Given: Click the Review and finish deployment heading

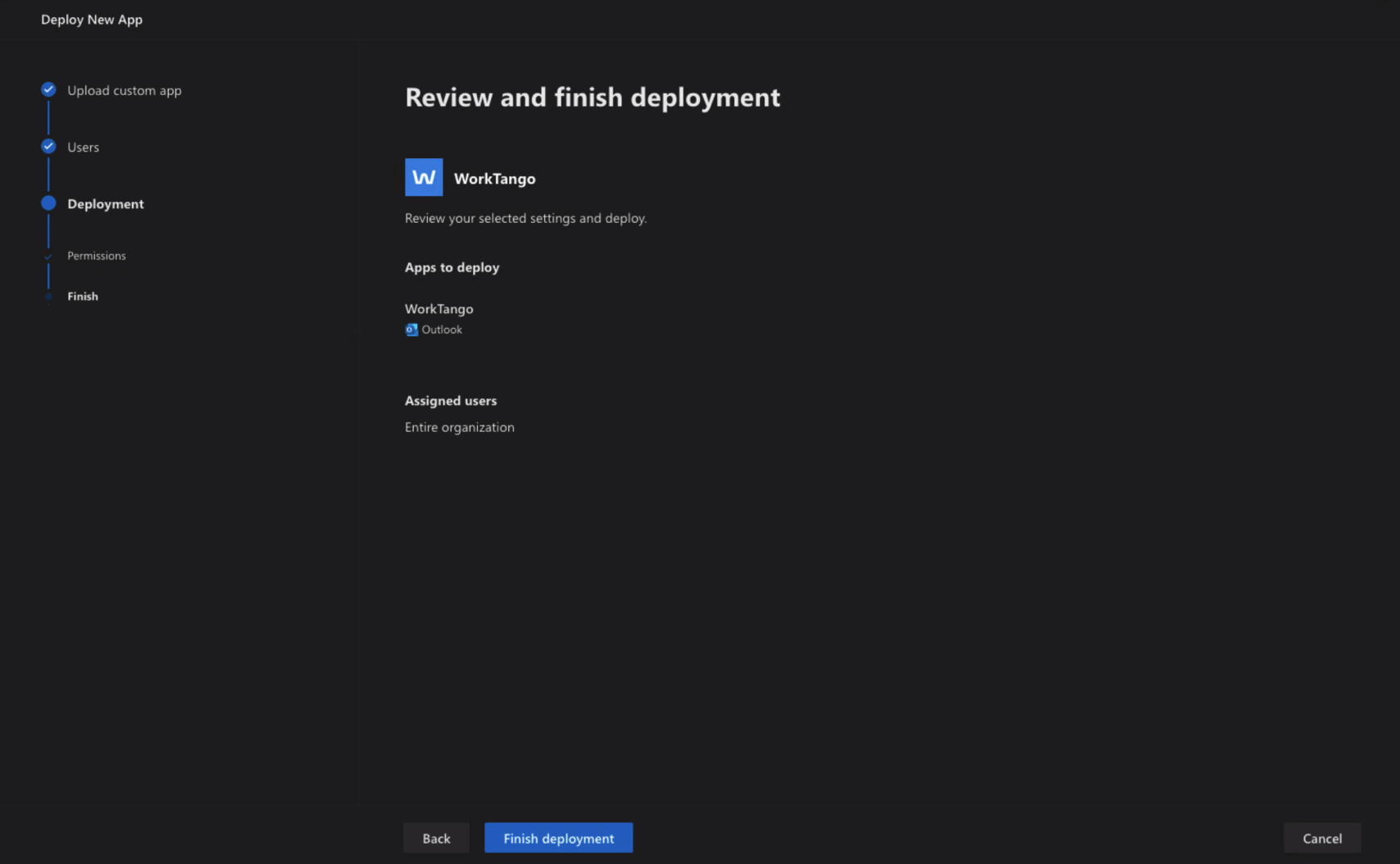Looking at the screenshot, I should 593,98.
